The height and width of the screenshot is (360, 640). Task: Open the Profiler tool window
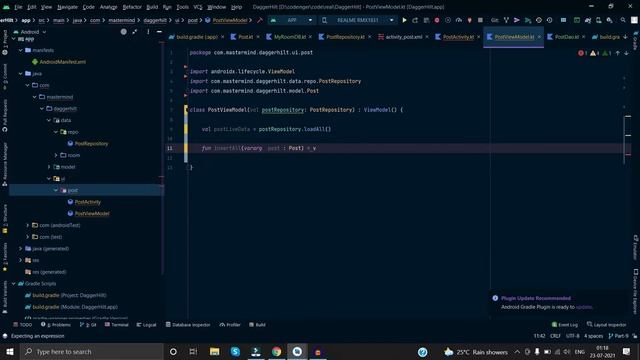point(230,325)
